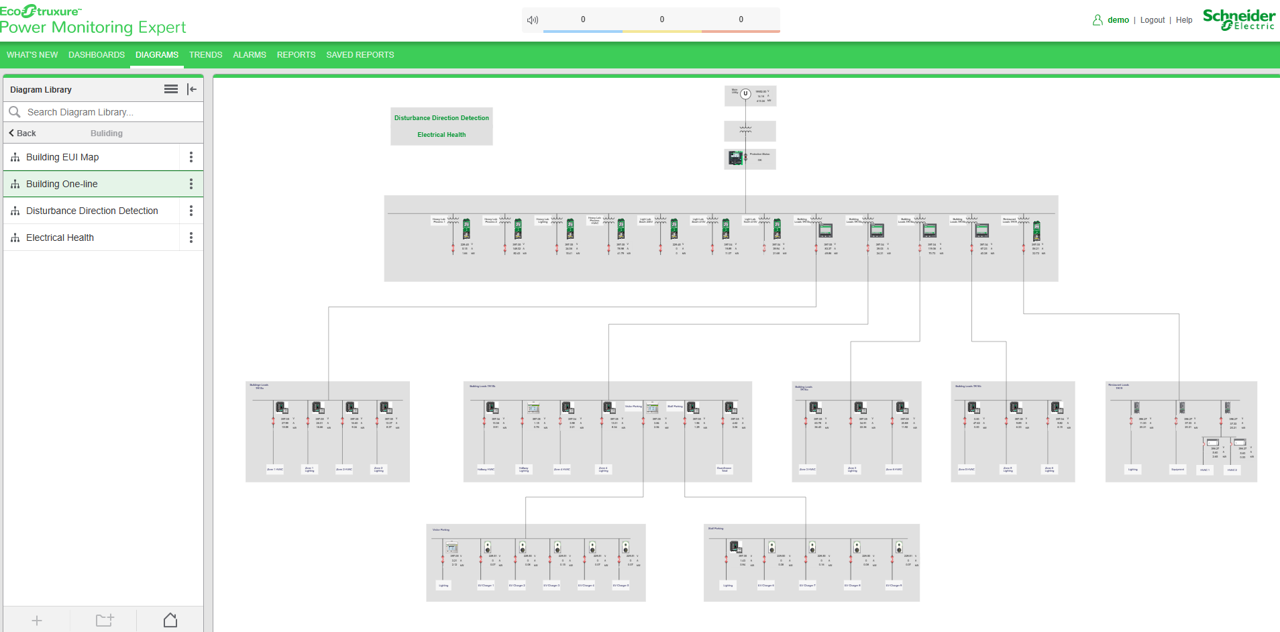Go to home diagram icon

pos(170,620)
